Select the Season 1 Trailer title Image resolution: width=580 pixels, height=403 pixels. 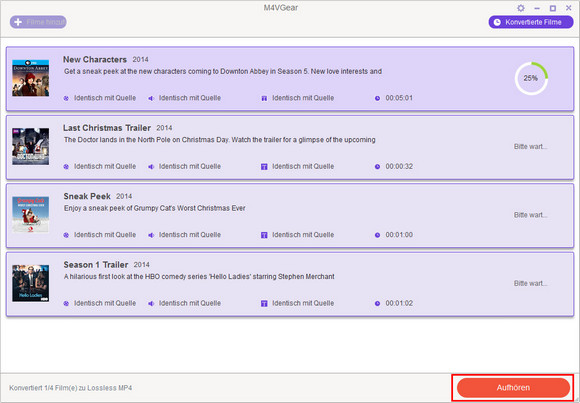click(96, 265)
